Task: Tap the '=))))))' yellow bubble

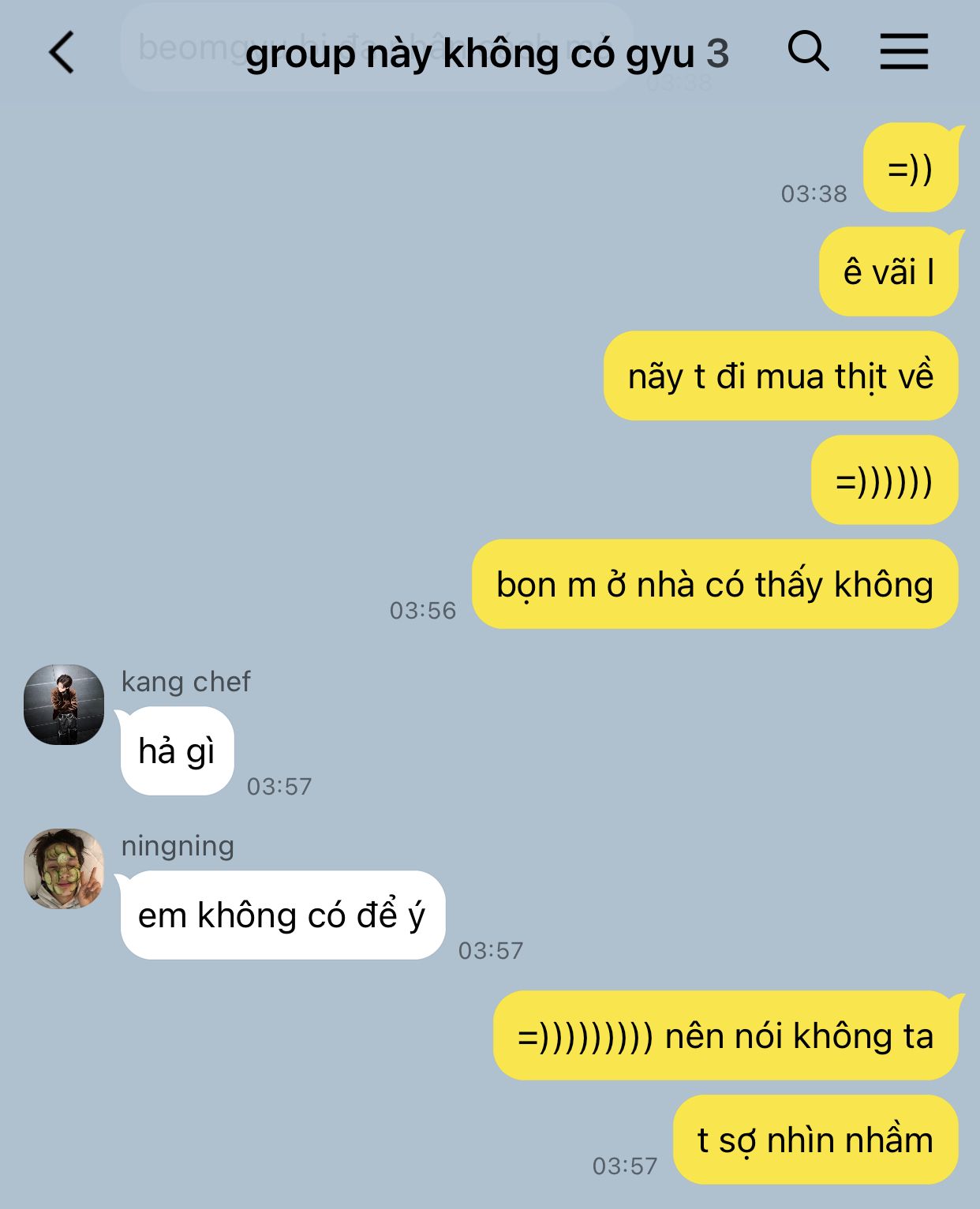Action: (885, 480)
